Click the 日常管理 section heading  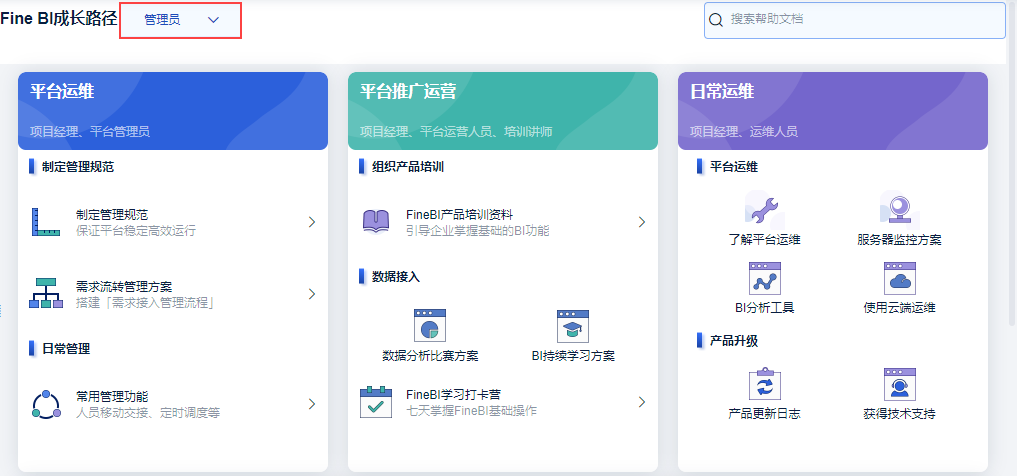pos(66,349)
